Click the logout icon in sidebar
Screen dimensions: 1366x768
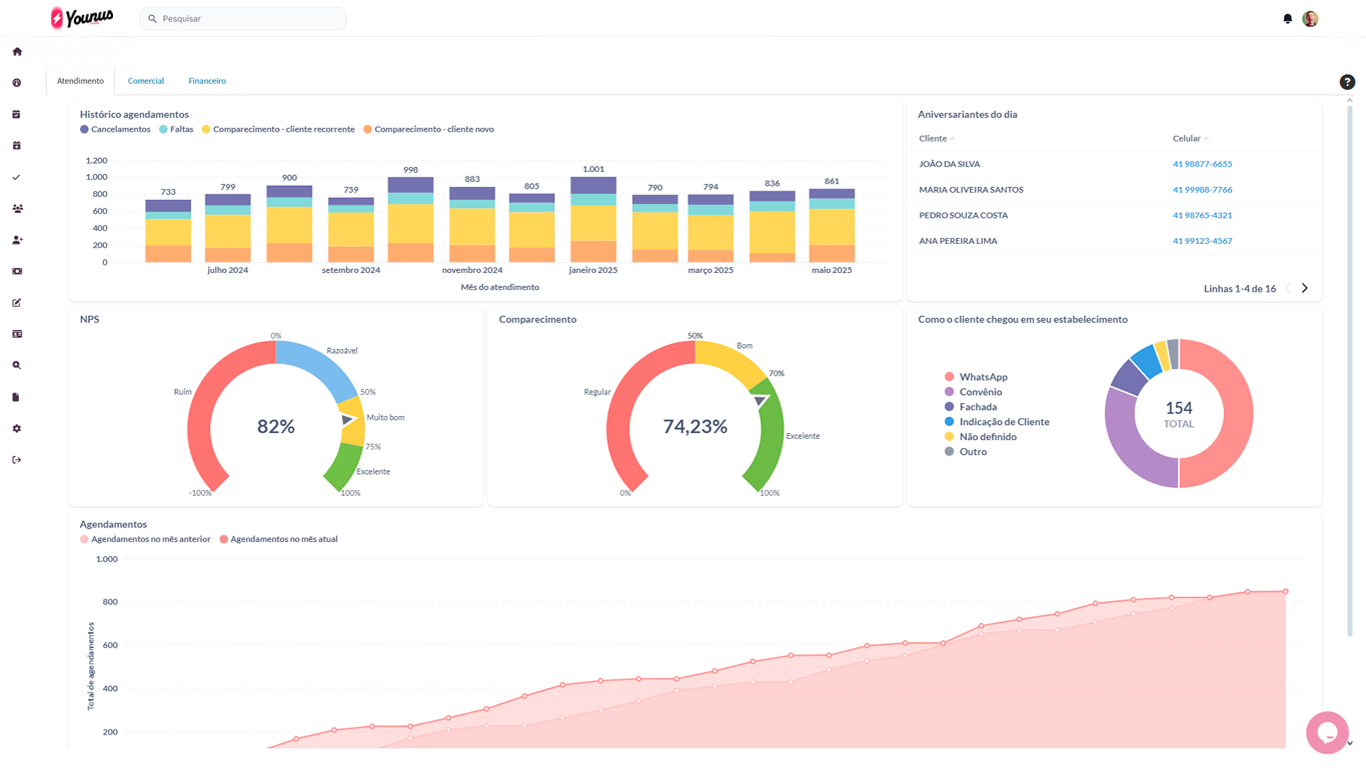[17, 460]
